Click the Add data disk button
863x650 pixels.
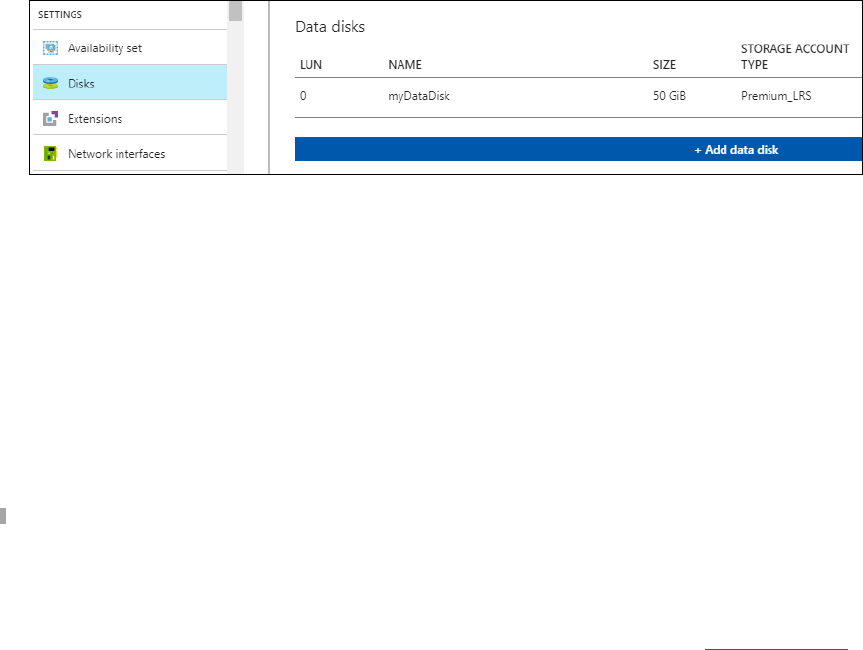pyautogui.click(x=578, y=149)
